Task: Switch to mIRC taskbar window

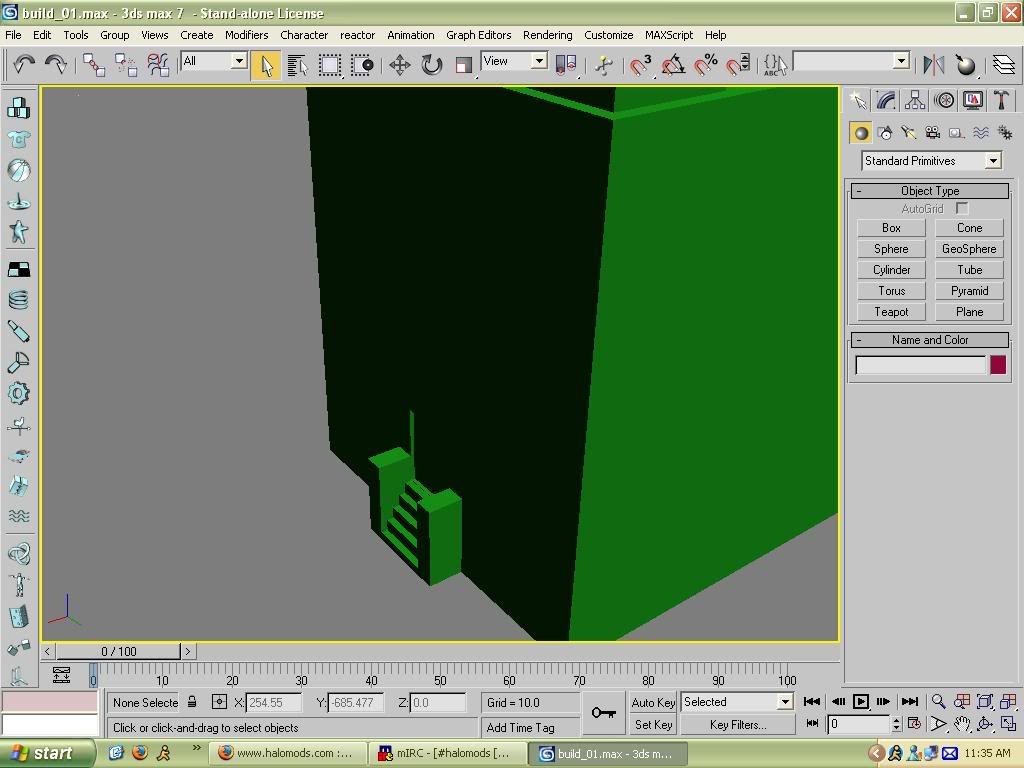Action: pyautogui.click(x=447, y=753)
